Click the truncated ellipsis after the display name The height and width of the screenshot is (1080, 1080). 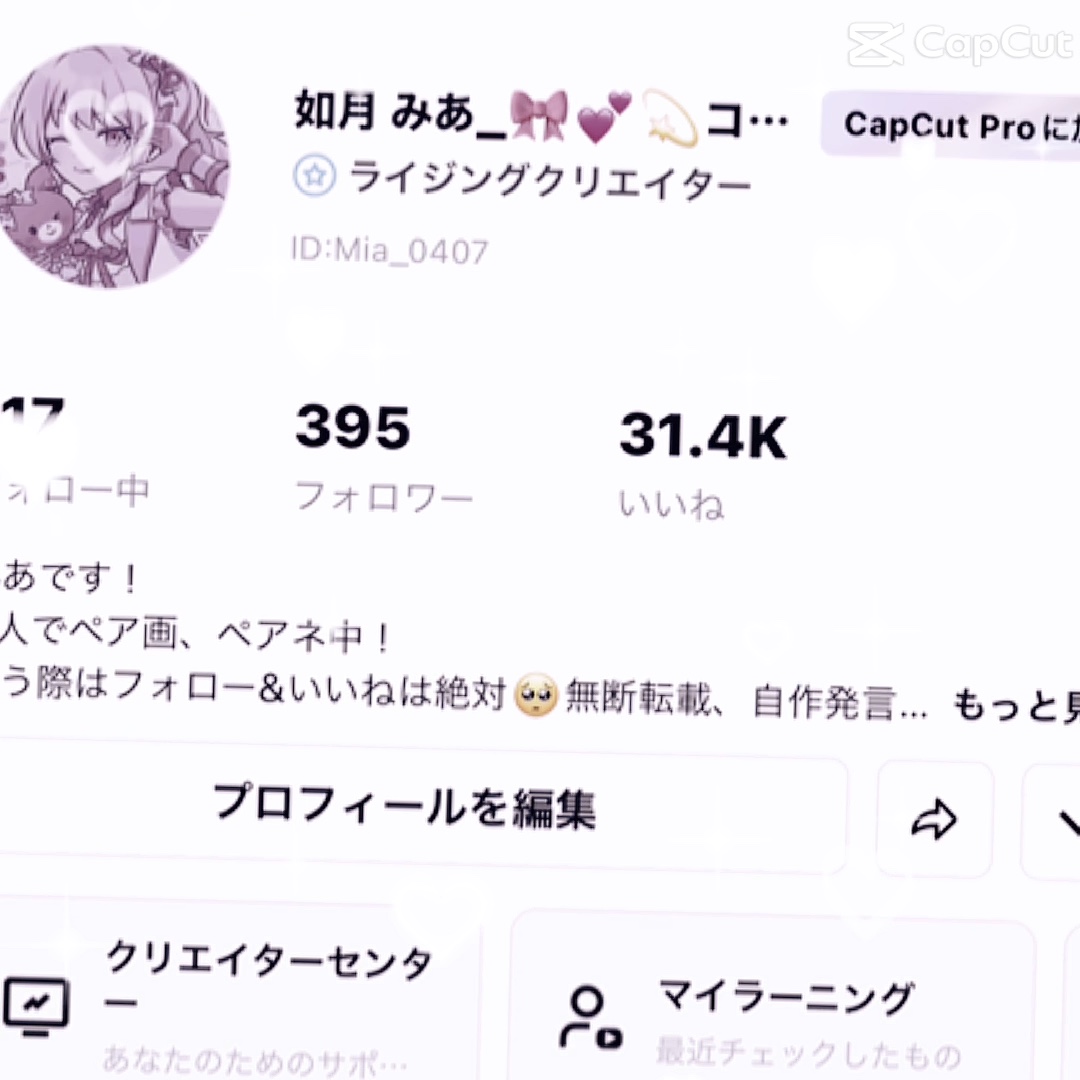769,121
